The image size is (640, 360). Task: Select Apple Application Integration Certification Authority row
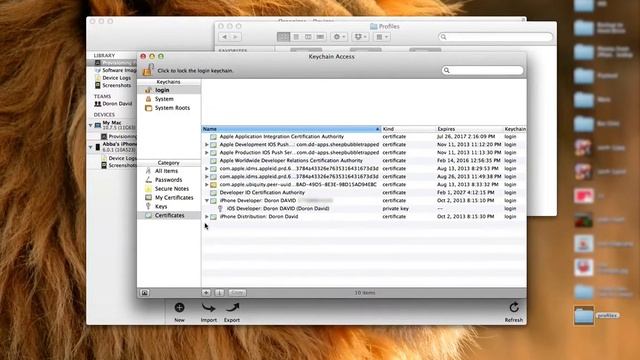coord(364,137)
